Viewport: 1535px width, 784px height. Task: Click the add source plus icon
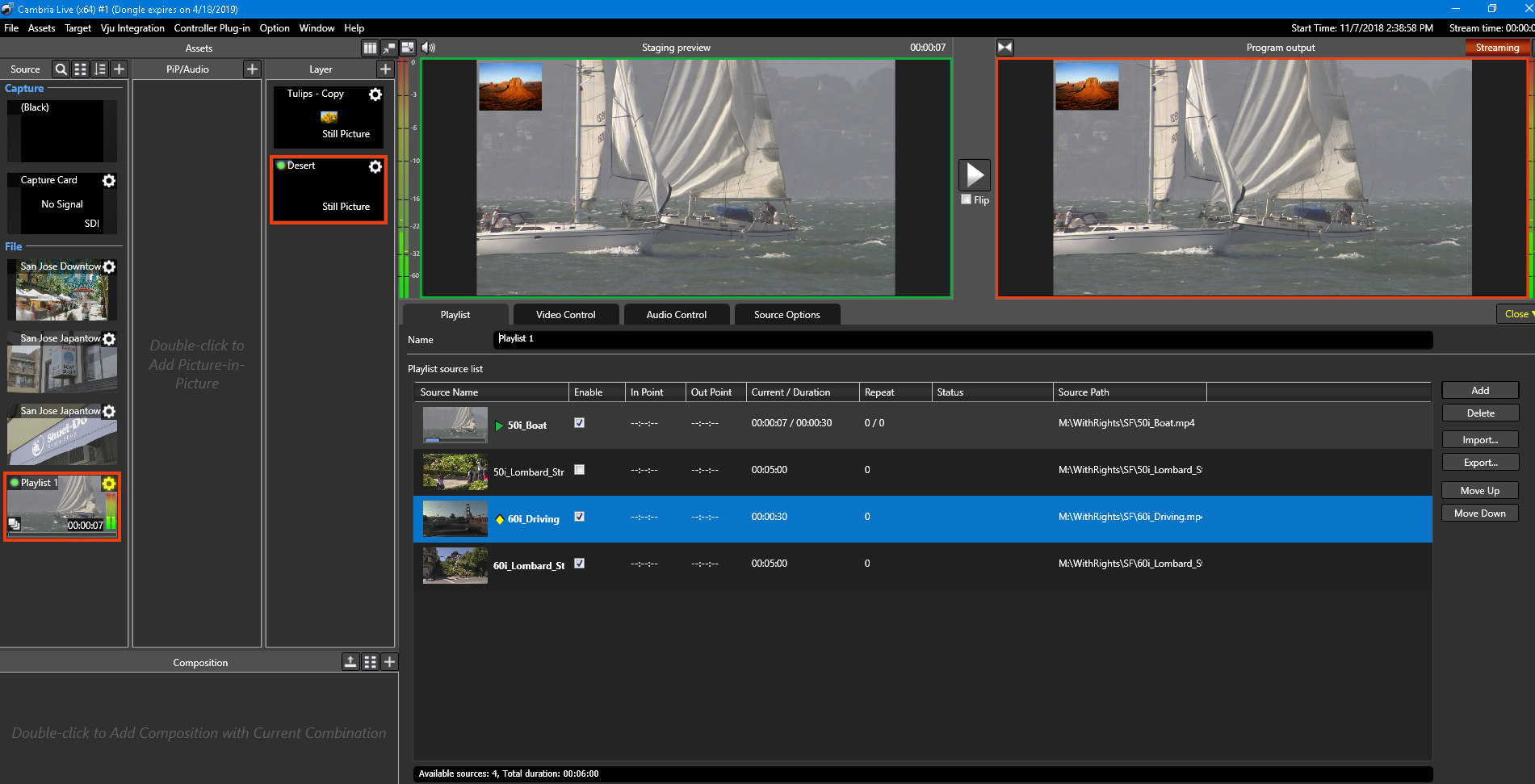point(119,69)
